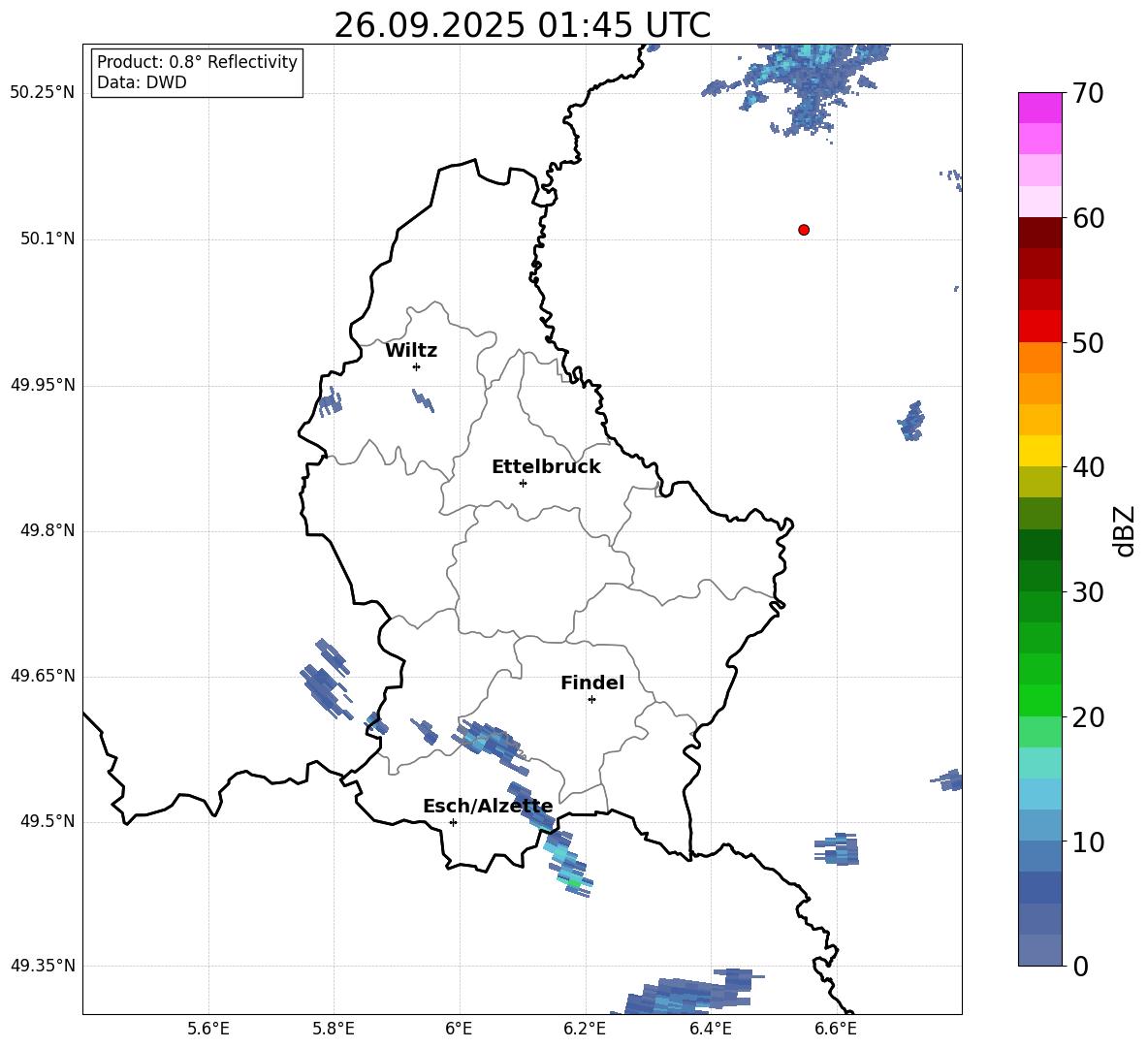Click the 5.6°E longitude label

(x=208, y=1029)
